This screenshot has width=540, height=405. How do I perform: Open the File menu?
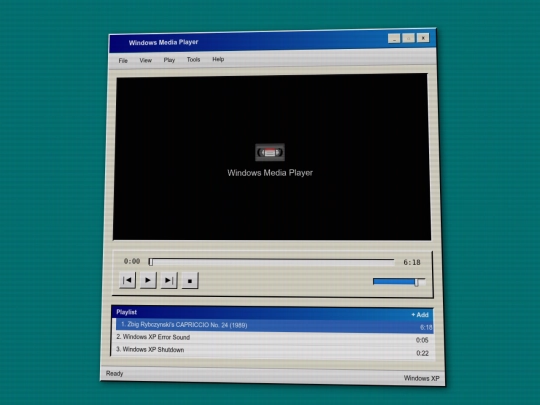click(123, 61)
